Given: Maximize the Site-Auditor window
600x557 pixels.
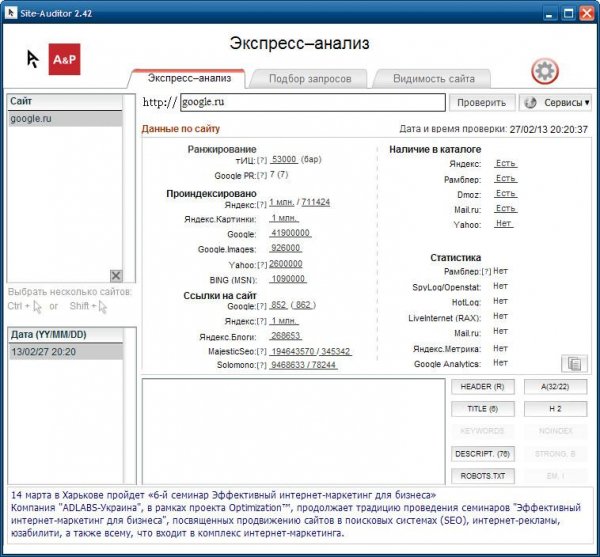Looking at the screenshot, I should click(569, 13).
